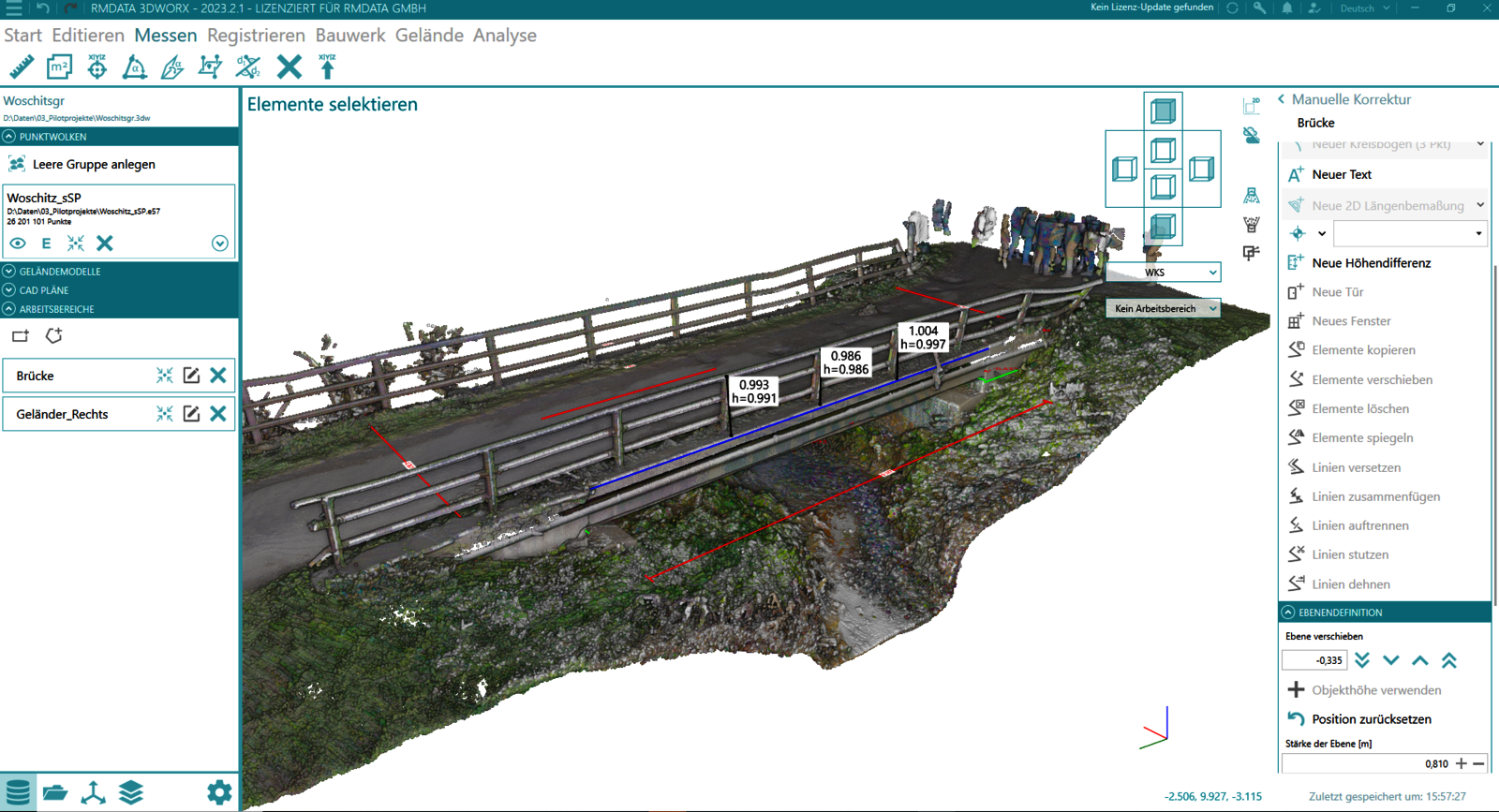Expand the CAD PLÄNE section
1499x812 pixels.
(8, 290)
